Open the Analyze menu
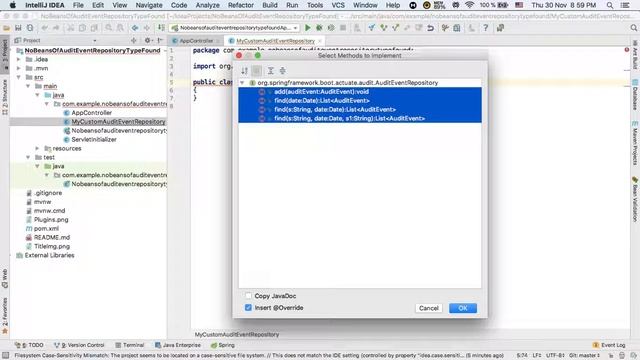 [207, 5]
